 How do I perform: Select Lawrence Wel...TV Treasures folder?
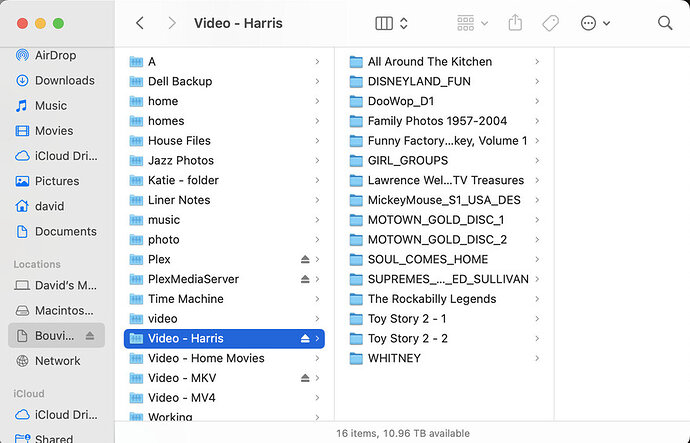(x=444, y=180)
